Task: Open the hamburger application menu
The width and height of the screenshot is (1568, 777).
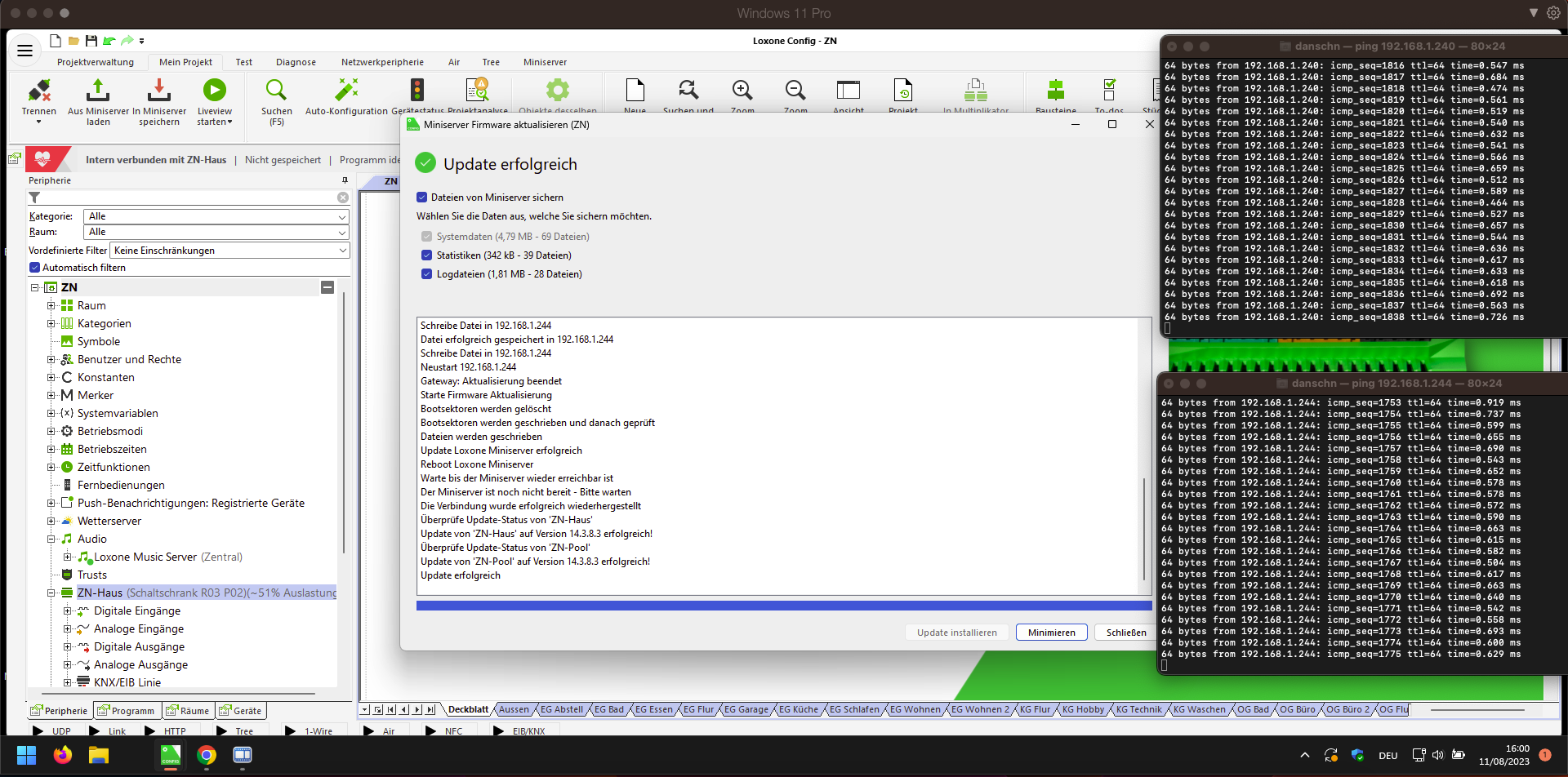Action: [x=25, y=51]
